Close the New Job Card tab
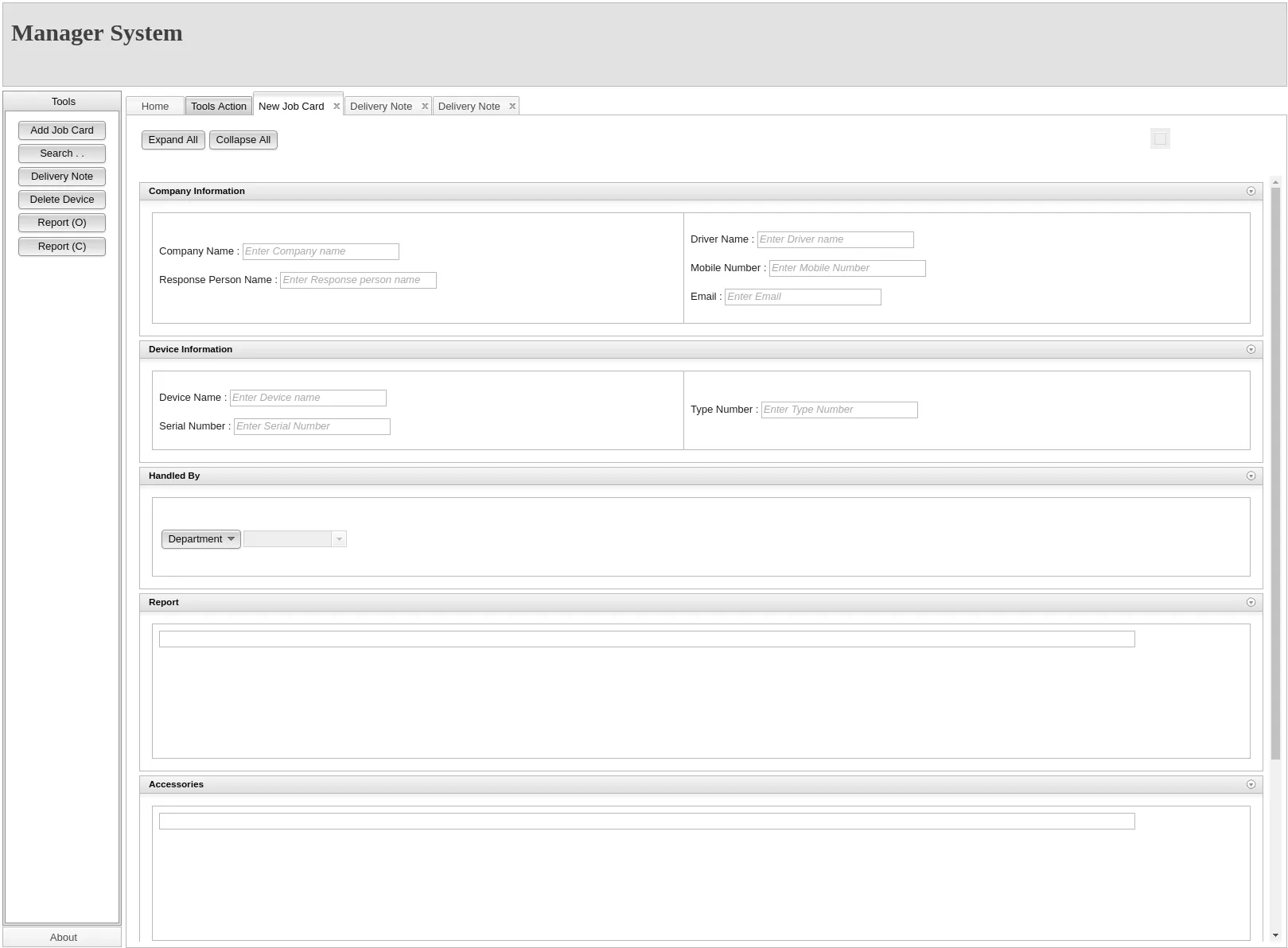 pos(337,107)
